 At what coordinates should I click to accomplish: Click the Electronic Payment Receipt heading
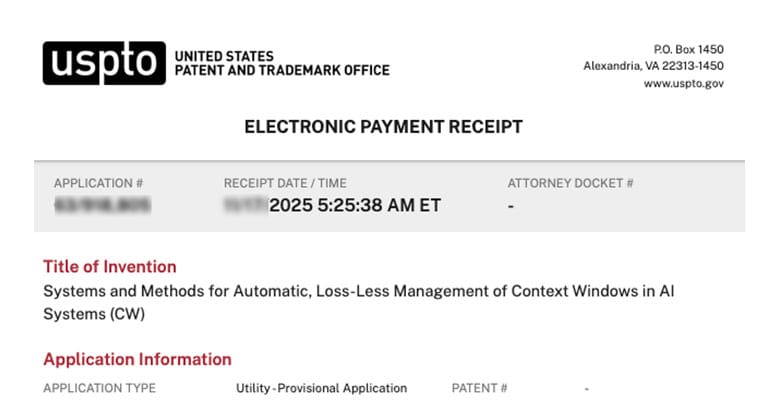pos(383,127)
